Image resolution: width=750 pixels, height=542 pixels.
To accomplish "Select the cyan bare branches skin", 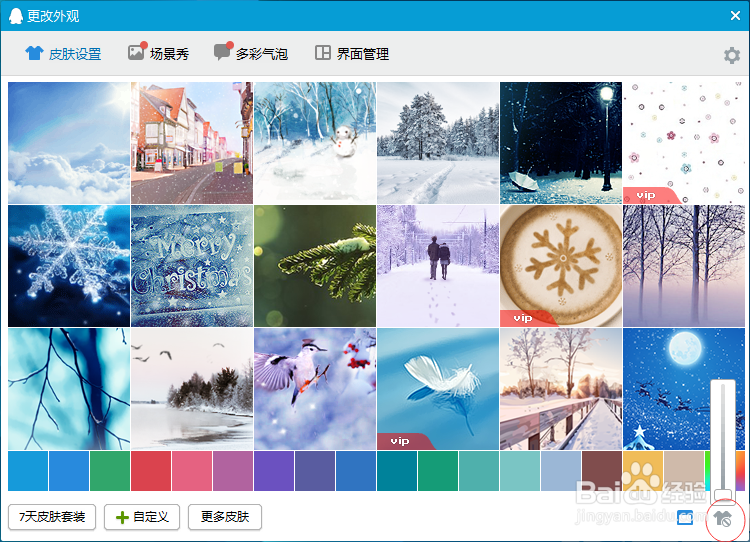I will [x=69, y=389].
